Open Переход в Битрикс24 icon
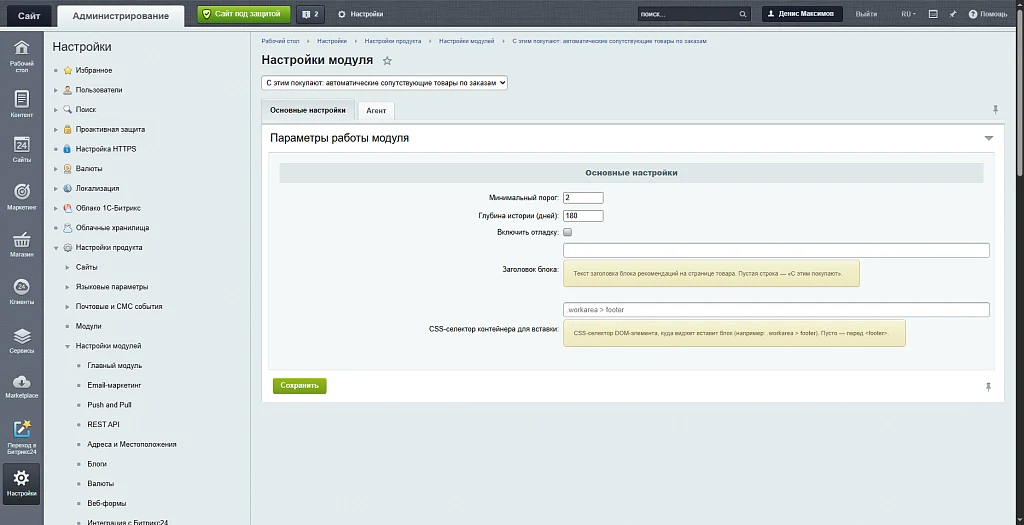The height and width of the screenshot is (525, 1024). click(22, 437)
